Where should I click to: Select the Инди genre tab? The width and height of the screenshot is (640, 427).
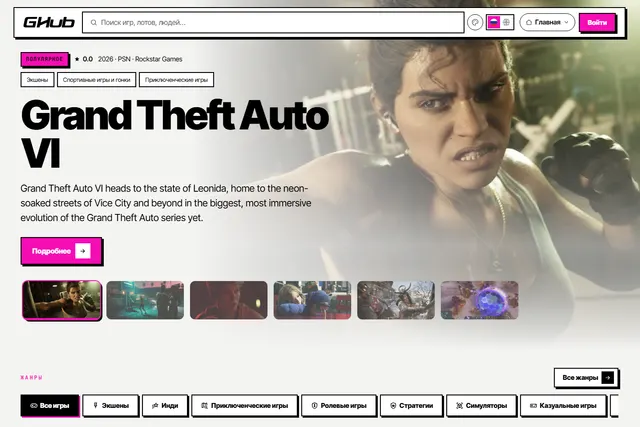(x=165, y=405)
